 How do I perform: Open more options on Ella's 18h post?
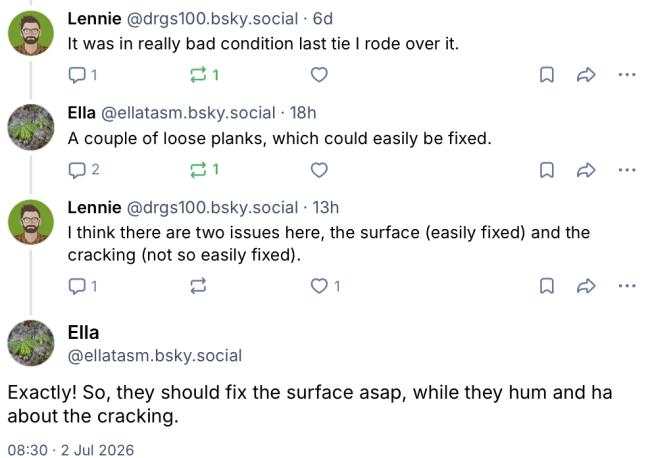coord(627,170)
